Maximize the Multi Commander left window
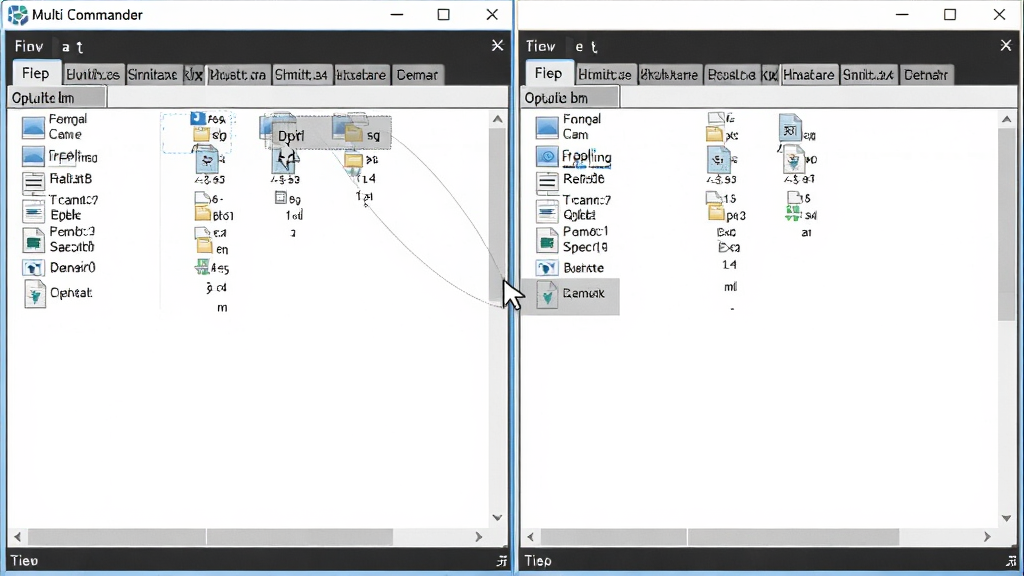 click(x=443, y=14)
